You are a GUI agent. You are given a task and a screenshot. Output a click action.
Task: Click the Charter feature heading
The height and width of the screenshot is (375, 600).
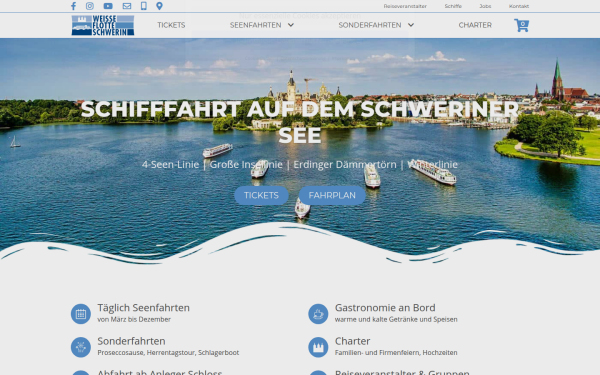pos(352,341)
